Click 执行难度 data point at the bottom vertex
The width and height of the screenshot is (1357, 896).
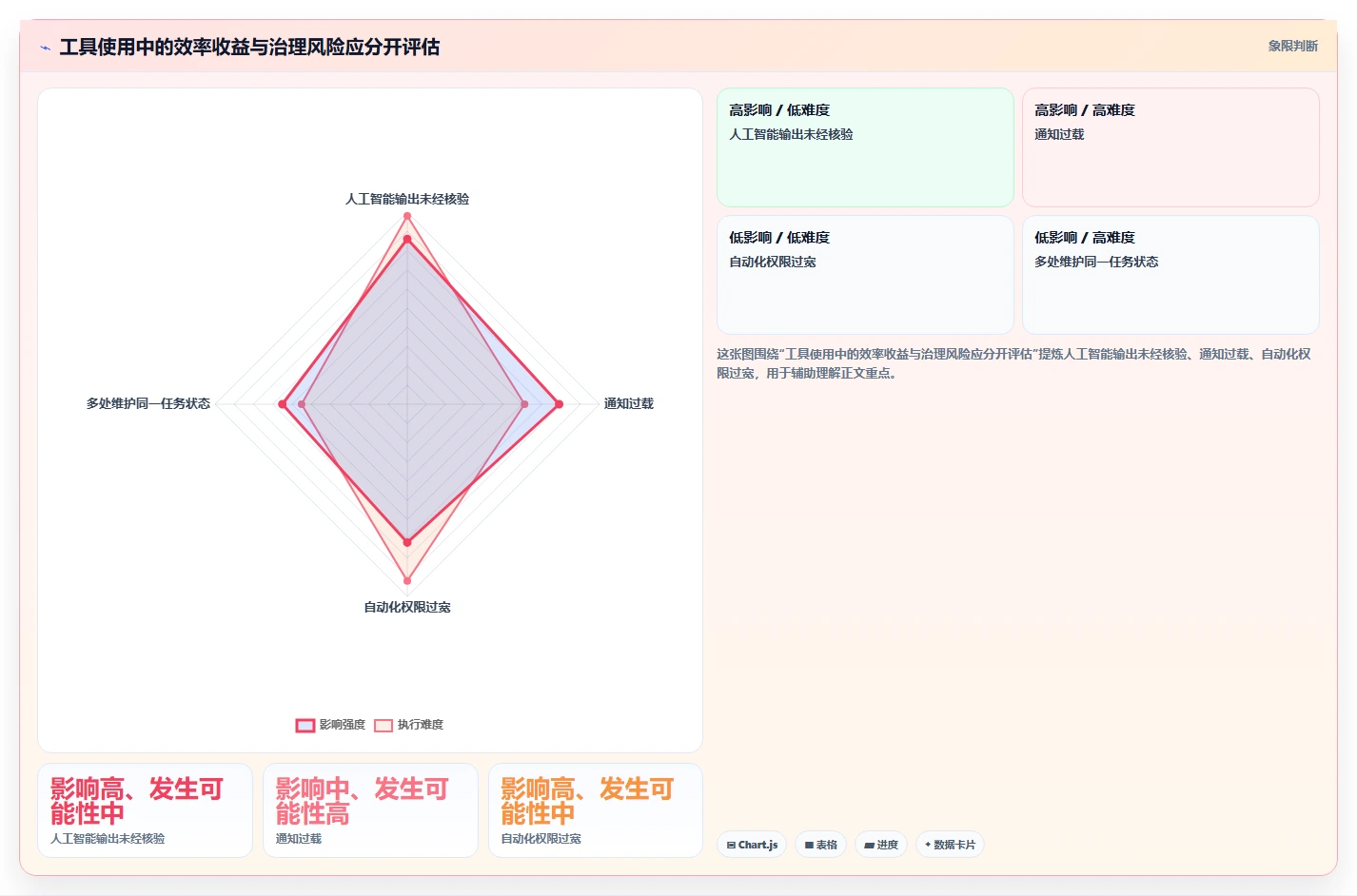(x=407, y=580)
